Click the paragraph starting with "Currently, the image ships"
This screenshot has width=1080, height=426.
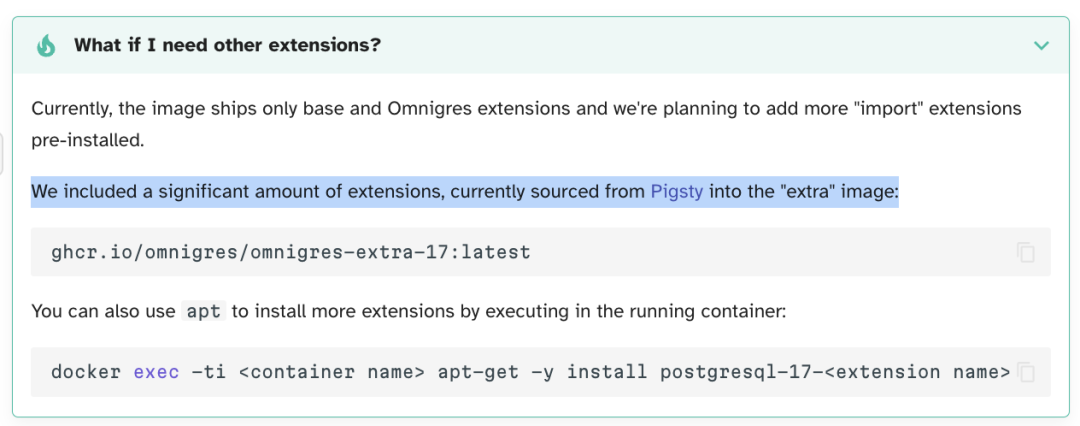click(400, 108)
